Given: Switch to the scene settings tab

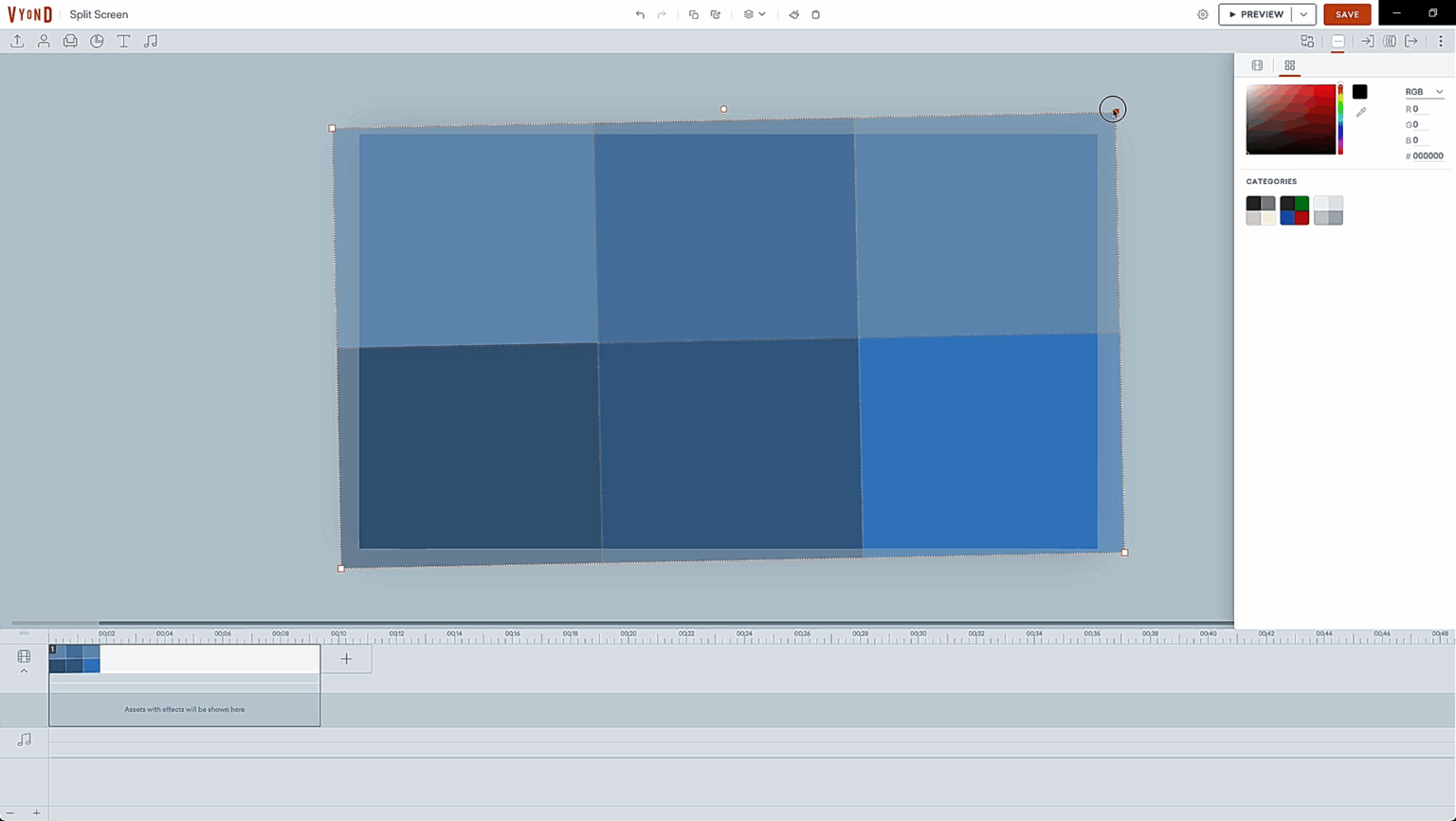Looking at the screenshot, I should (1258, 64).
